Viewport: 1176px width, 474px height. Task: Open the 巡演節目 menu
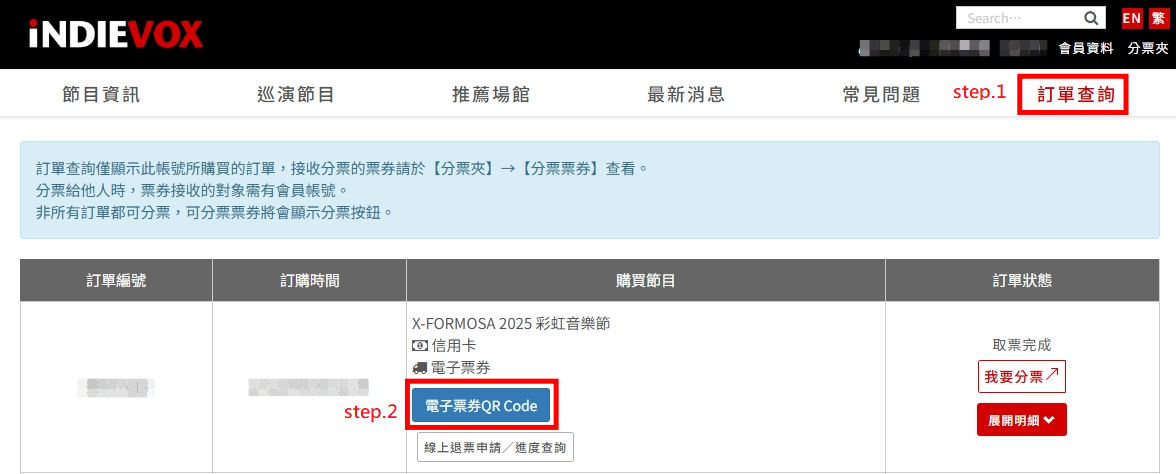coord(296,94)
